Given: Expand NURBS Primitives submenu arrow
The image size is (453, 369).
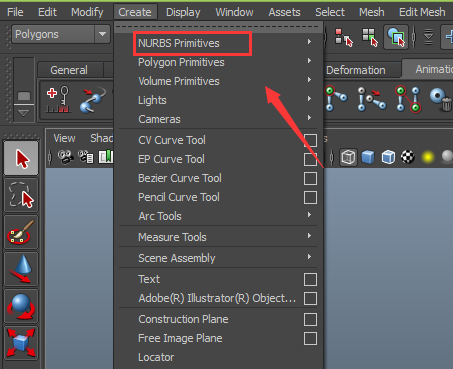Looking at the screenshot, I should pyautogui.click(x=309, y=42).
